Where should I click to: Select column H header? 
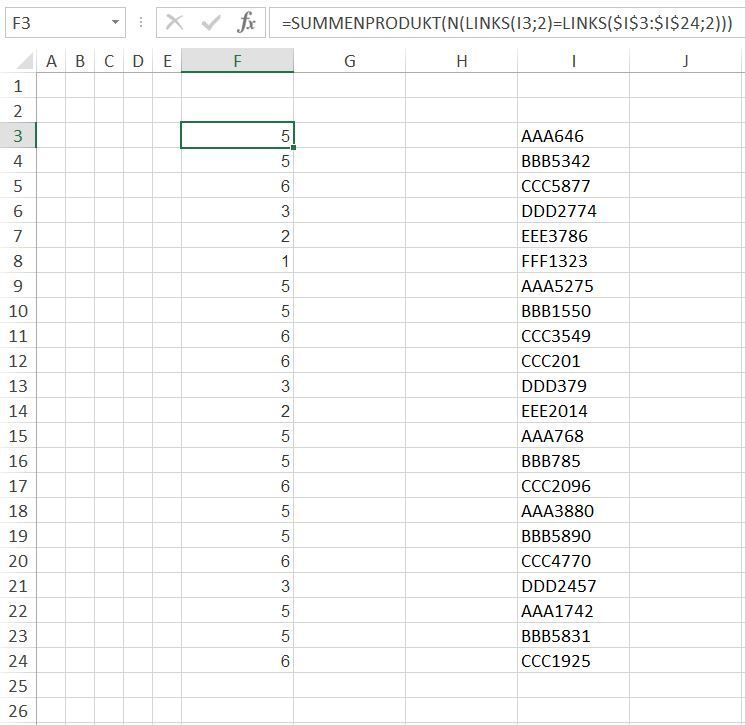point(461,61)
